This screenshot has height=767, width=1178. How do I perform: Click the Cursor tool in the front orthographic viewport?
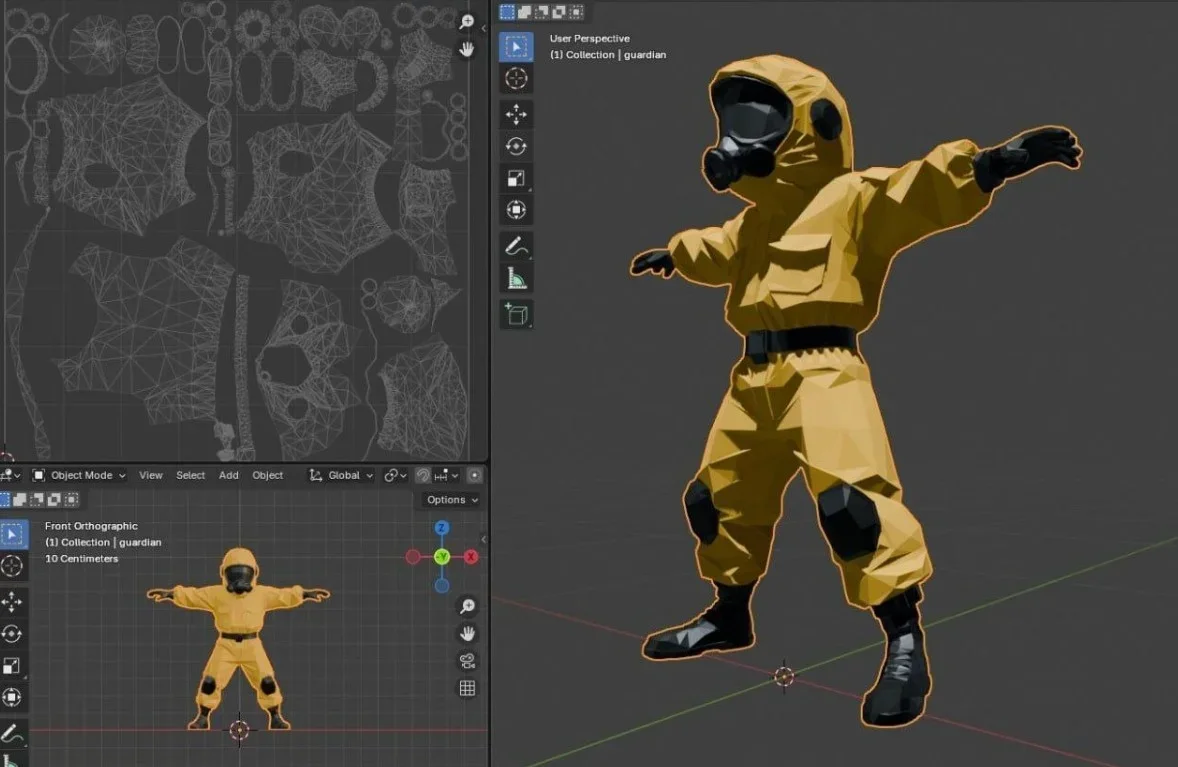click(x=12, y=566)
